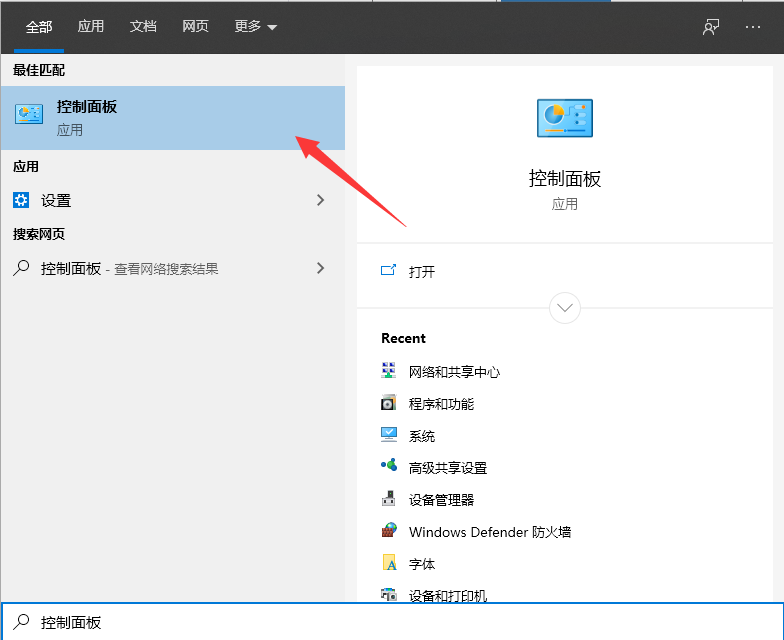Open 设备管理器 recent item
The height and width of the screenshot is (640, 784).
[x=441, y=500]
